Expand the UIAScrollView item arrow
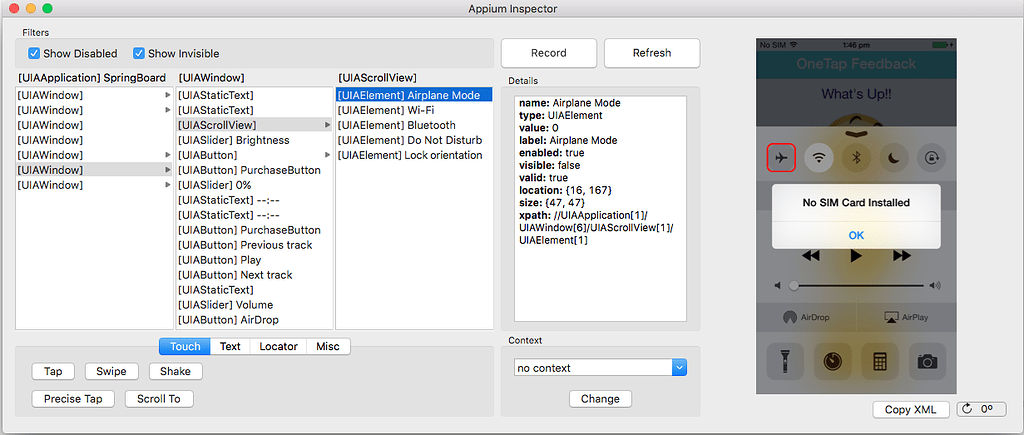This screenshot has width=1024, height=435. pos(328,125)
